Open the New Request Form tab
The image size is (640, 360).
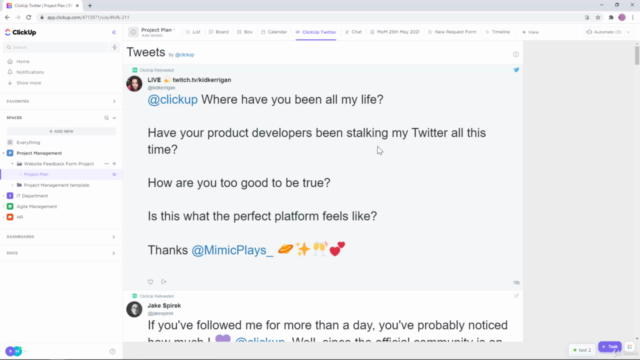(452, 32)
